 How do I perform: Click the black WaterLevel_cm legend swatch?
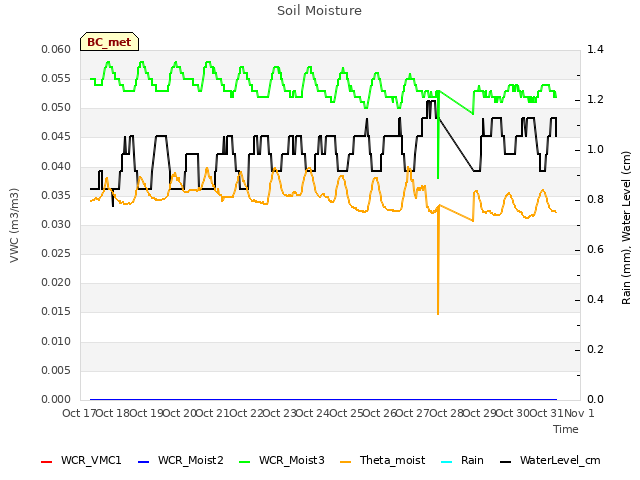[506, 462]
